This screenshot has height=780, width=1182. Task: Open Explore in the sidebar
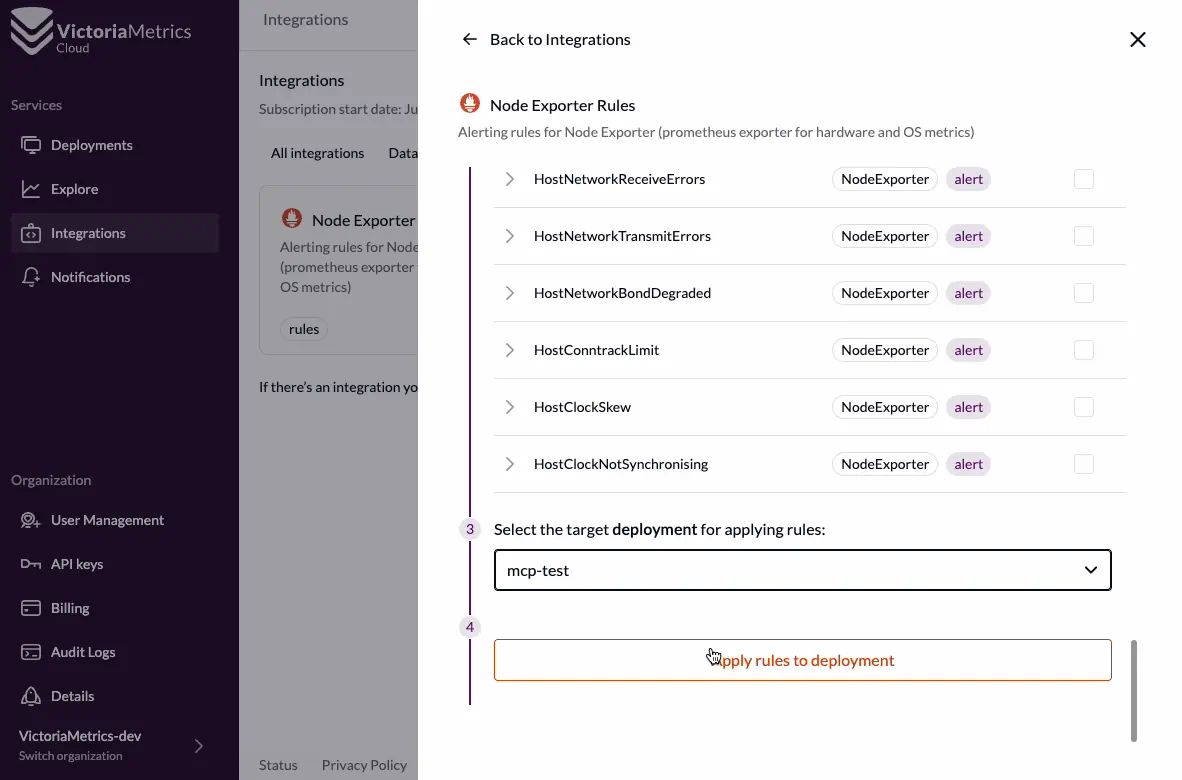point(115,188)
